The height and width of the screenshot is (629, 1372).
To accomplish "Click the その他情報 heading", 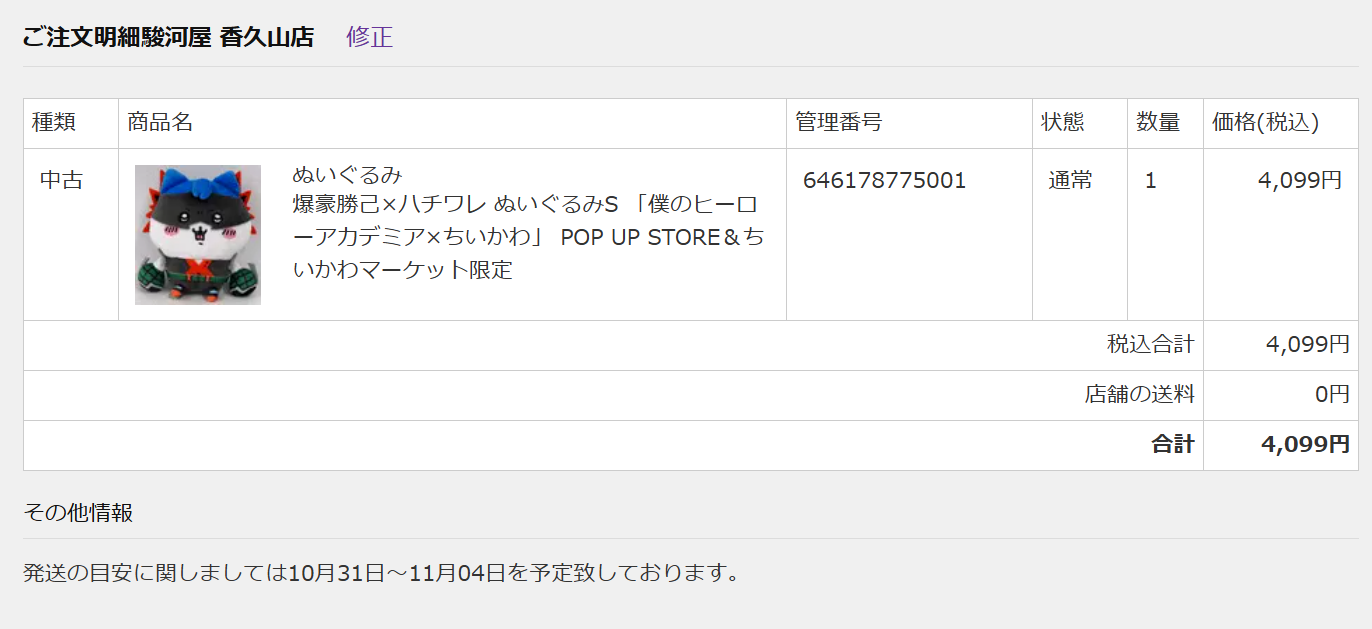I will pyautogui.click(x=78, y=513).
